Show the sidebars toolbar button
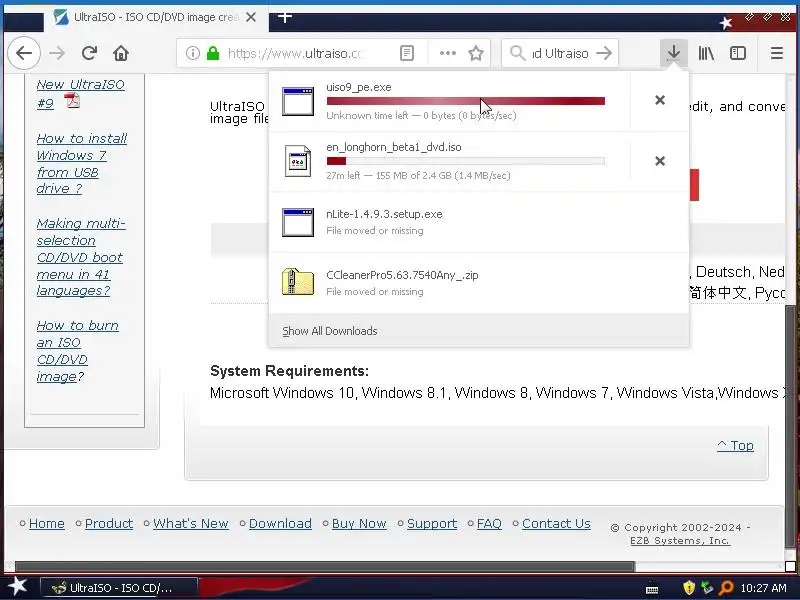The image size is (800, 600). pos(738,53)
